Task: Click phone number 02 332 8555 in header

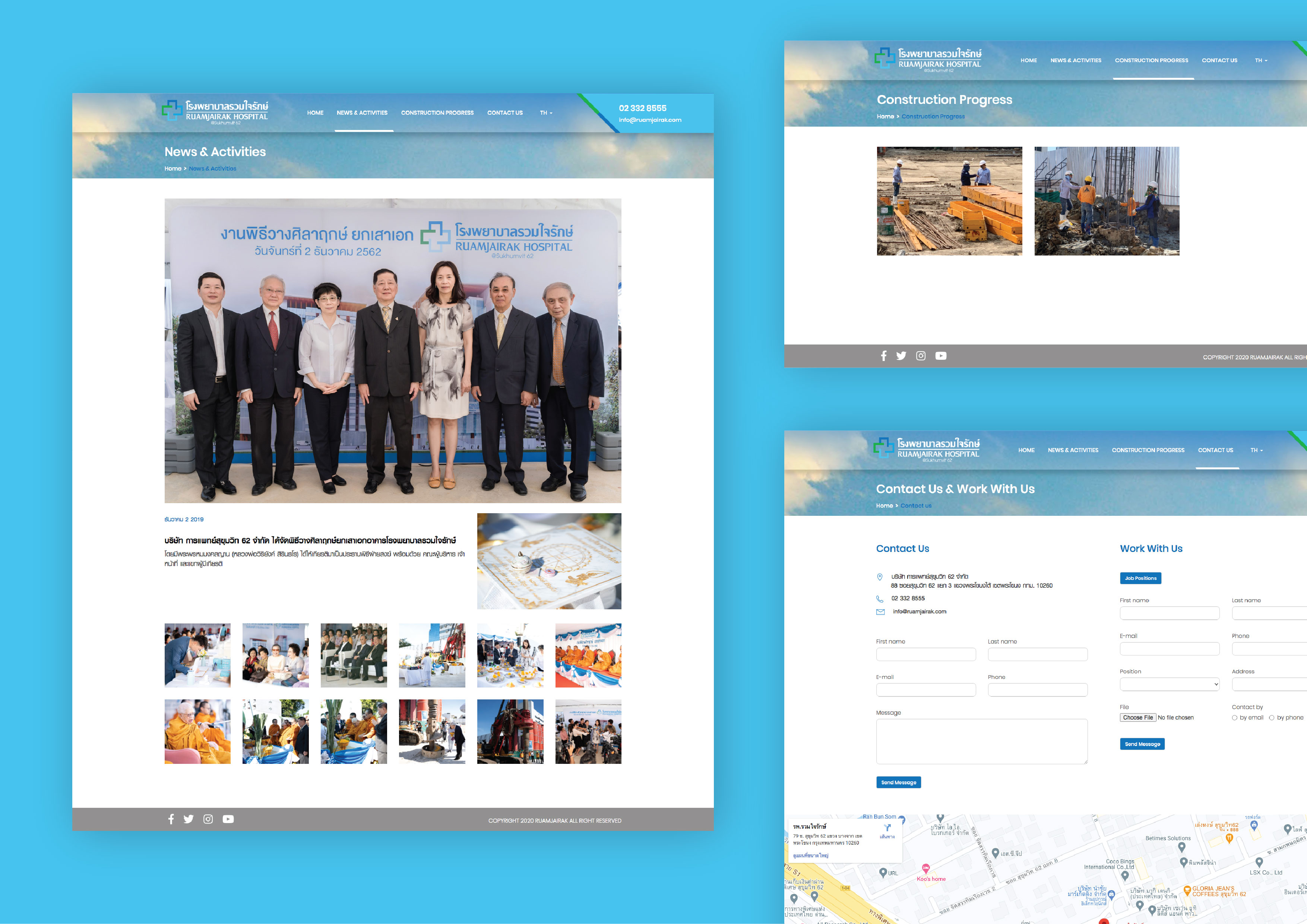Action: (643, 108)
